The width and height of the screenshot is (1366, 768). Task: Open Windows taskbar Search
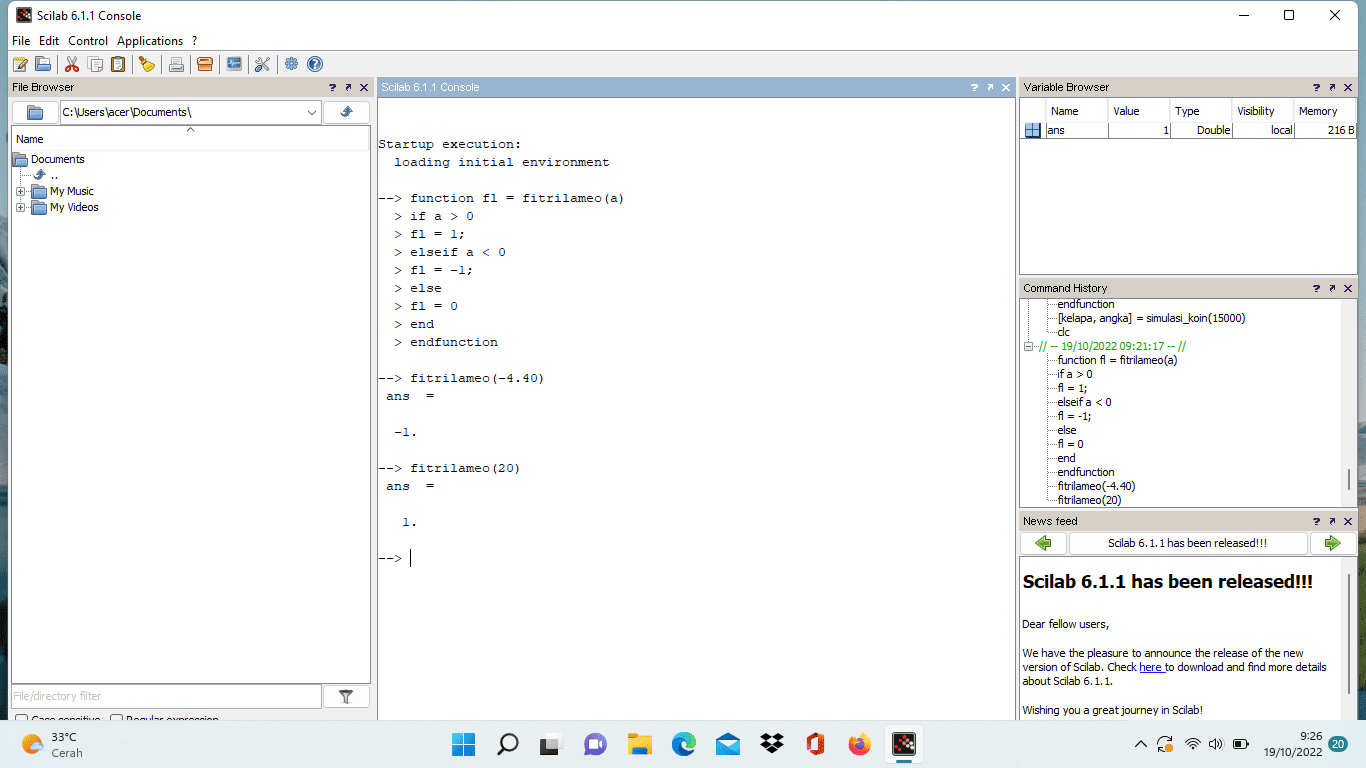point(507,744)
